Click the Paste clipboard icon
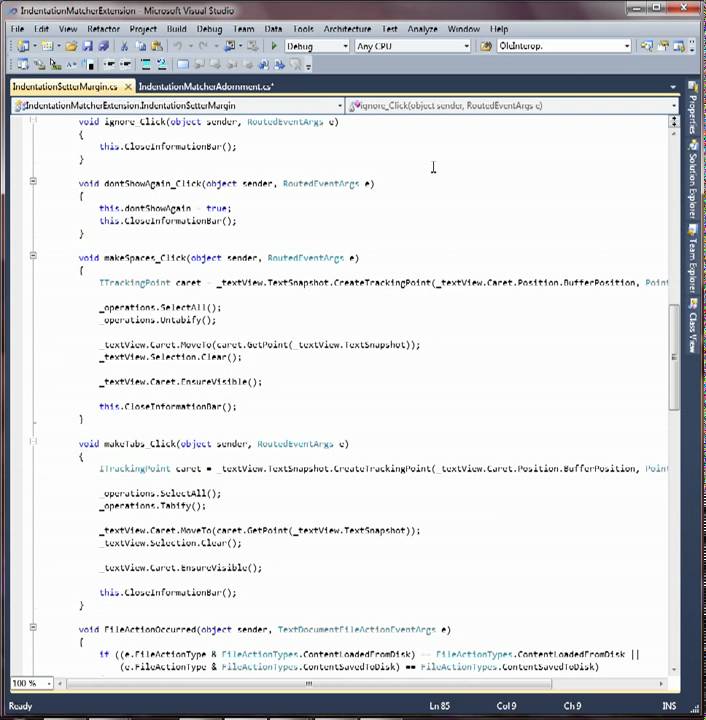Screen dimensions: 706x720 [157, 46]
